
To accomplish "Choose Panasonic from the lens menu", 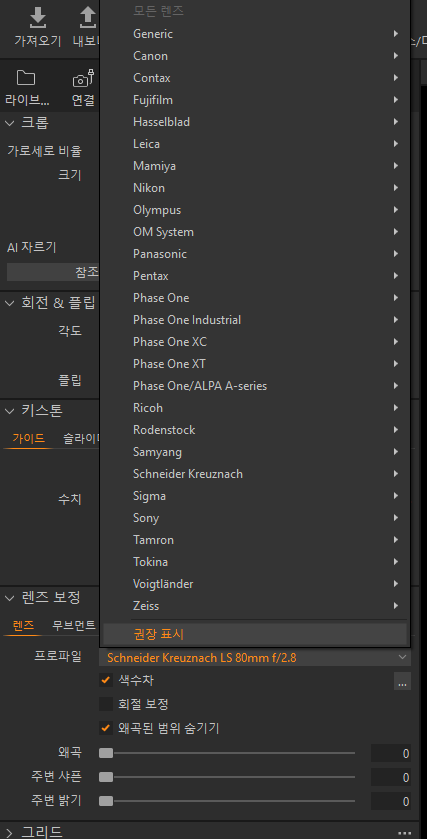I will click(255, 254).
